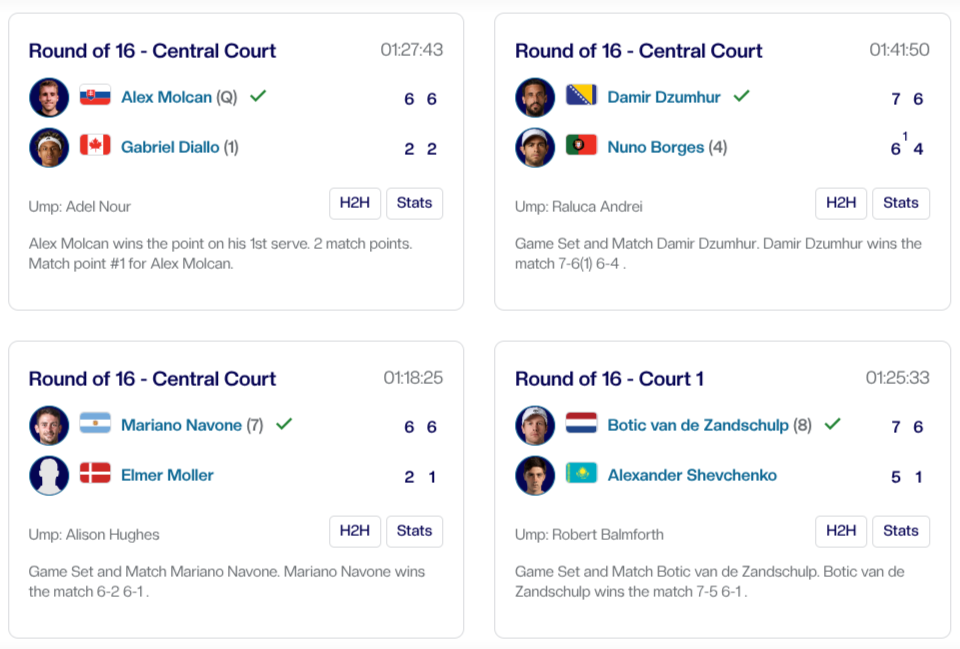Open Damir Dzumhur's player profile link

(664, 97)
